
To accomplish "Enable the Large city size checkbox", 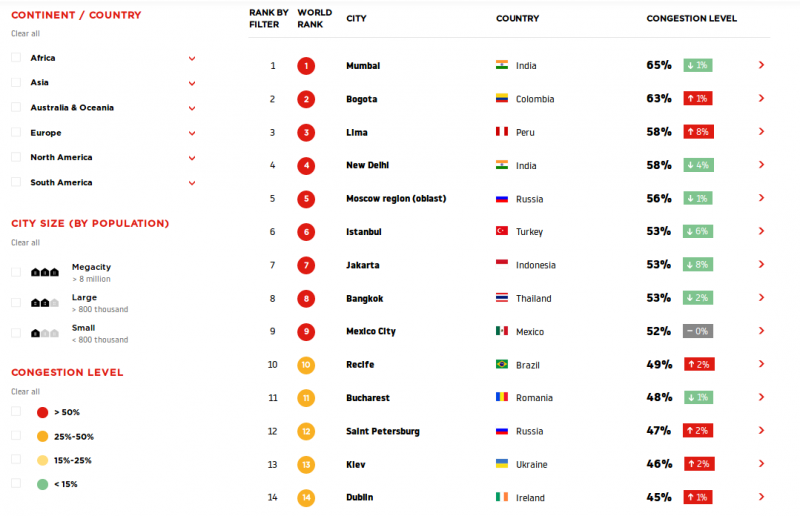I will [16, 303].
